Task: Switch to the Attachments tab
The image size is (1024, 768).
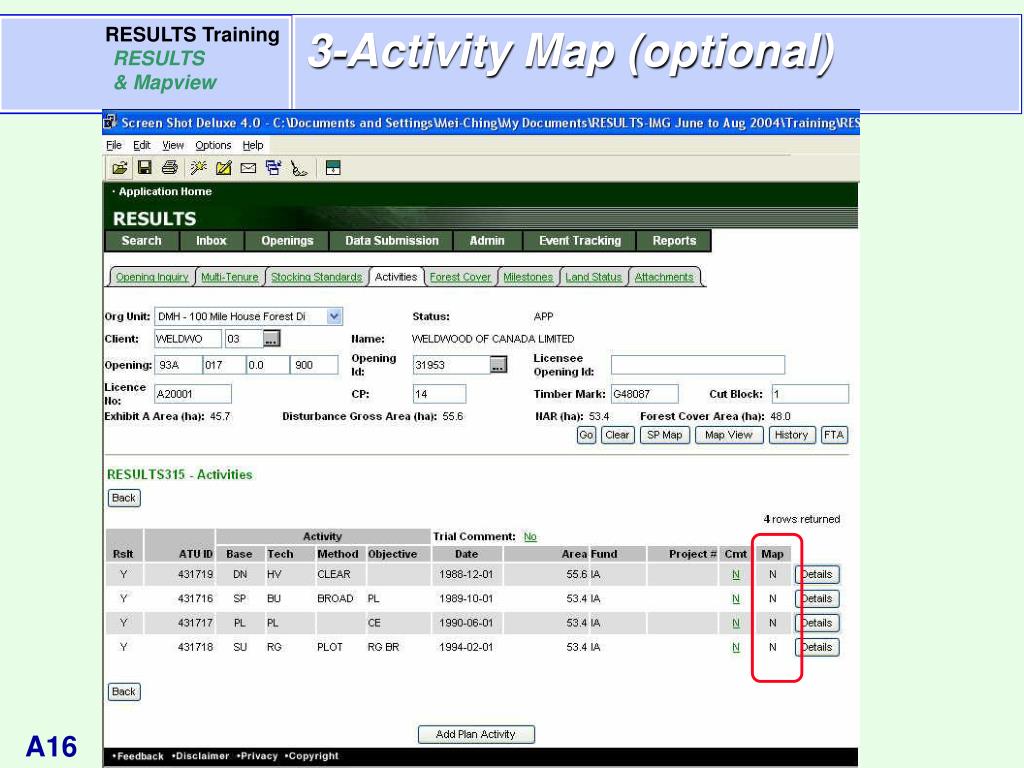Action: click(664, 277)
